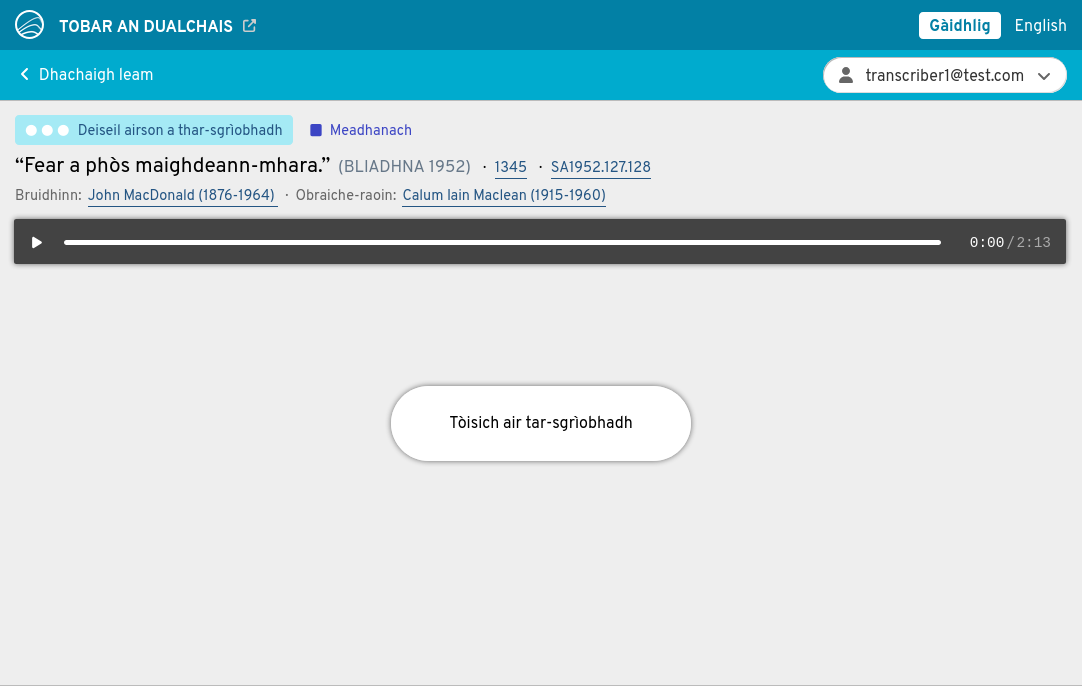The height and width of the screenshot is (686, 1082).
Task: Click the user avatar icon
Action: [846, 75]
